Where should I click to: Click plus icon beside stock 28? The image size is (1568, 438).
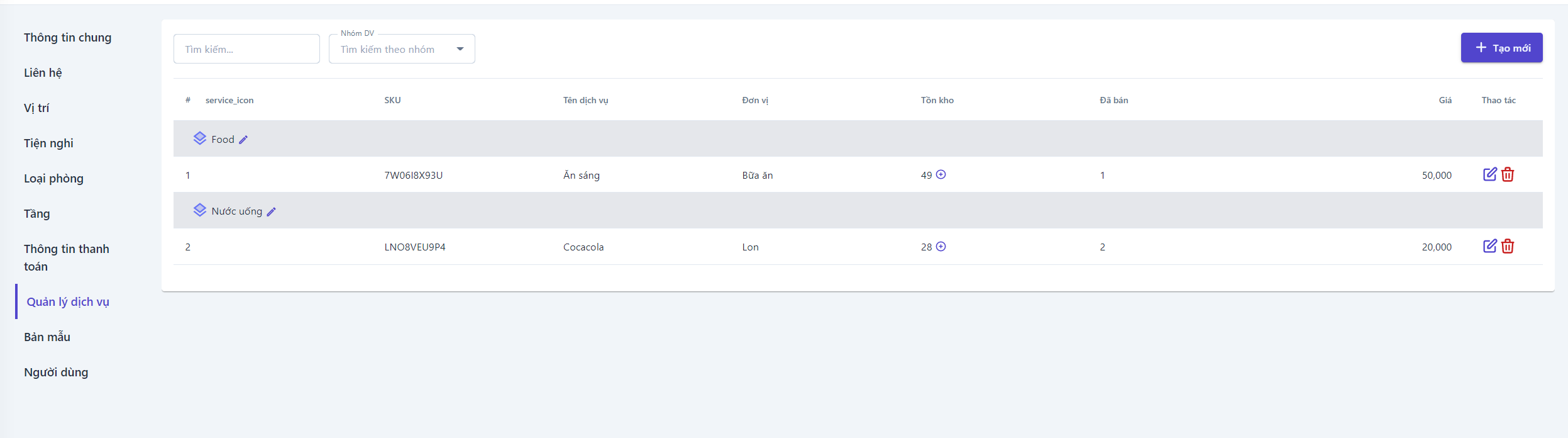[941, 247]
